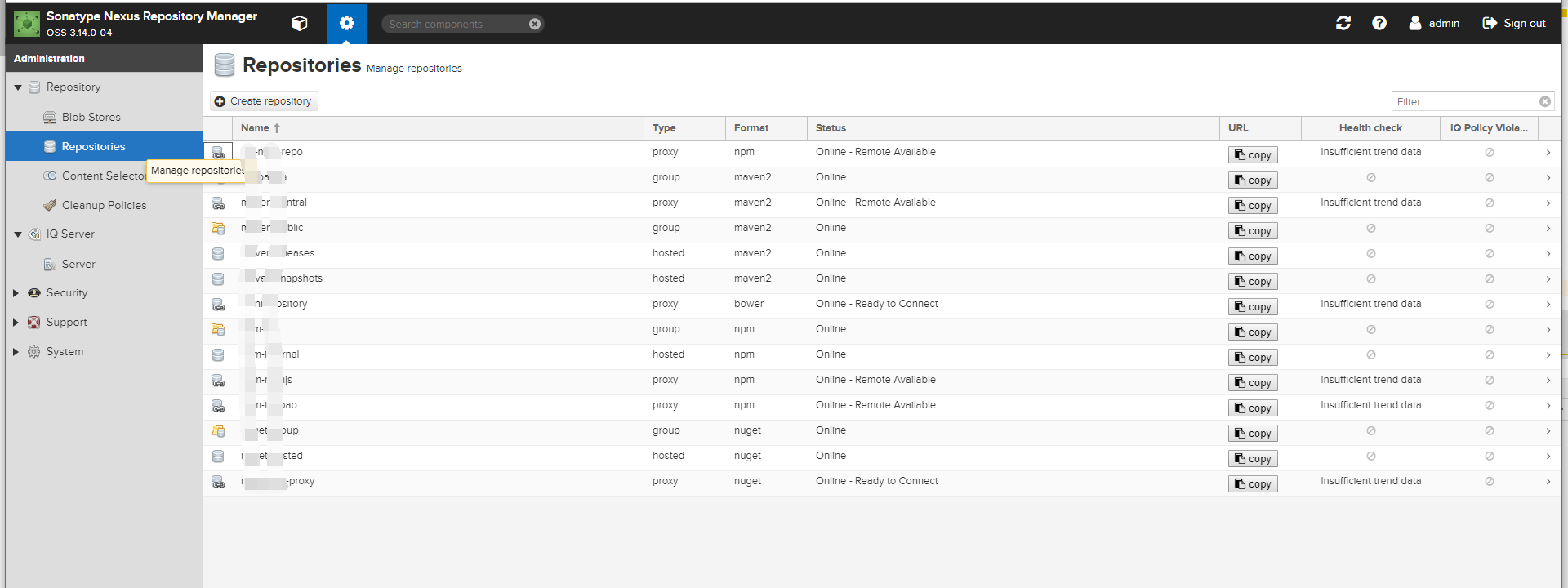Copy the URL of the maven2 proxy repository
The height and width of the screenshot is (588, 1568).
click(x=1253, y=206)
